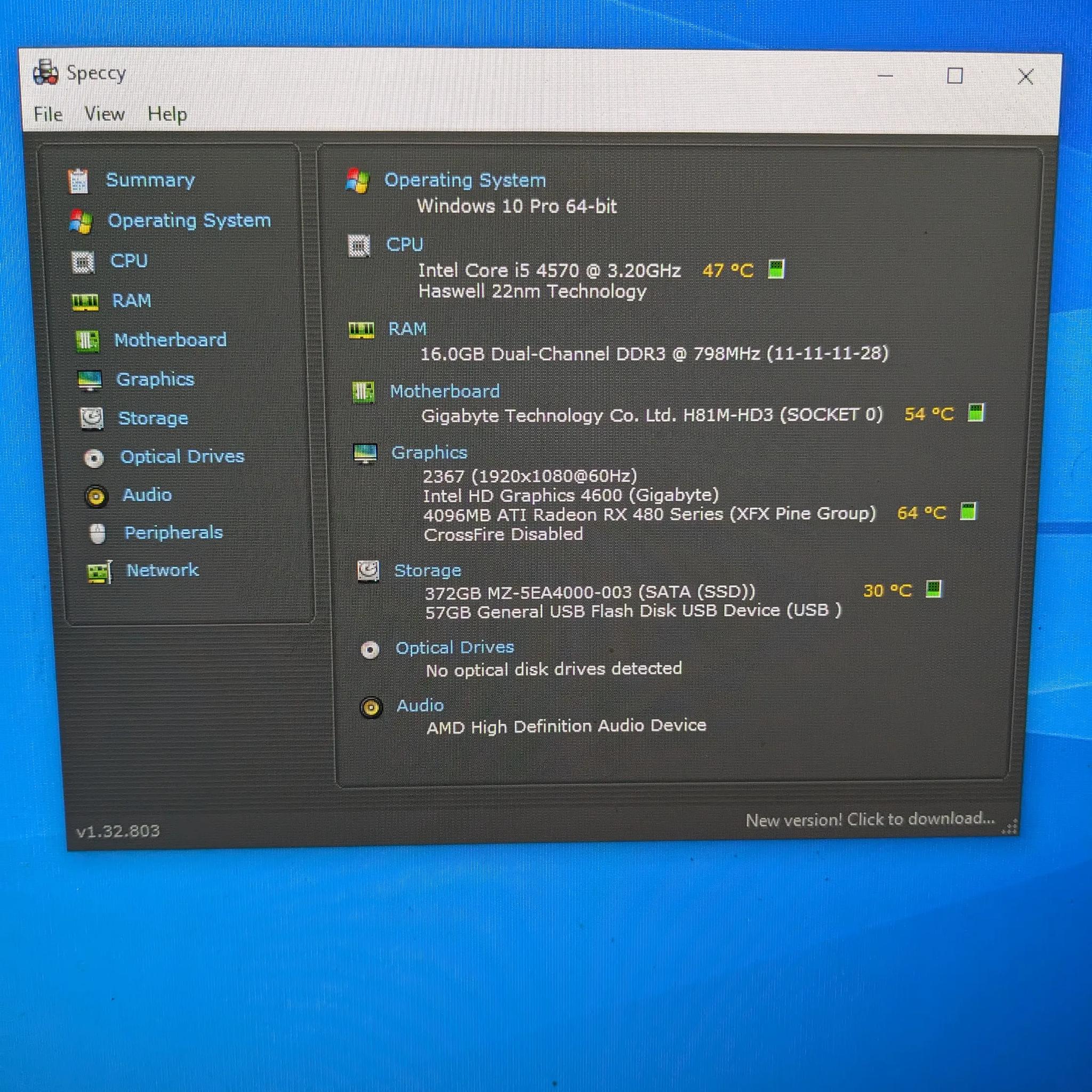Select Summary in the sidebar
This screenshot has height=1092, width=1092.
click(150, 180)
